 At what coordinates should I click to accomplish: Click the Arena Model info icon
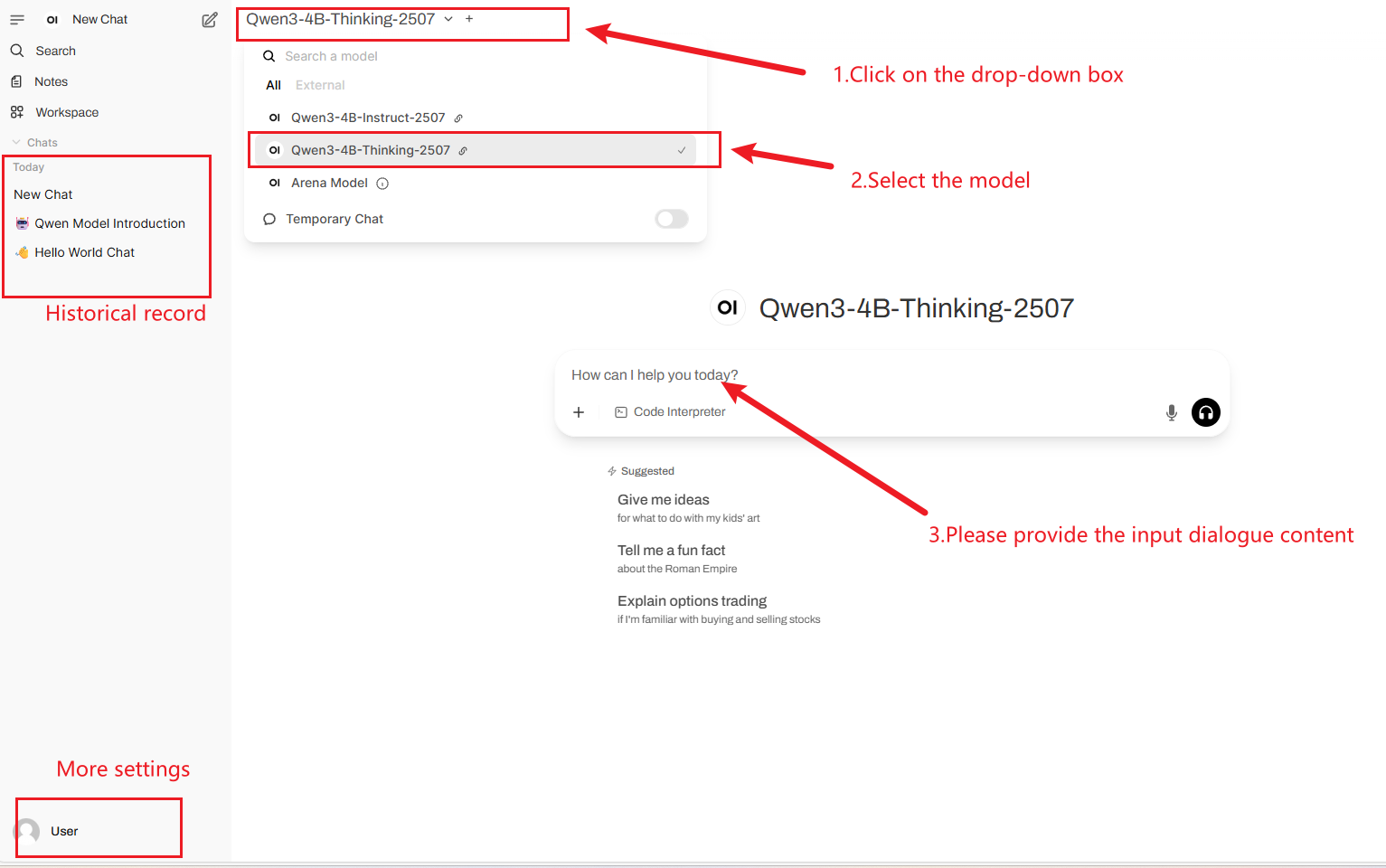[x=382, y=184]
